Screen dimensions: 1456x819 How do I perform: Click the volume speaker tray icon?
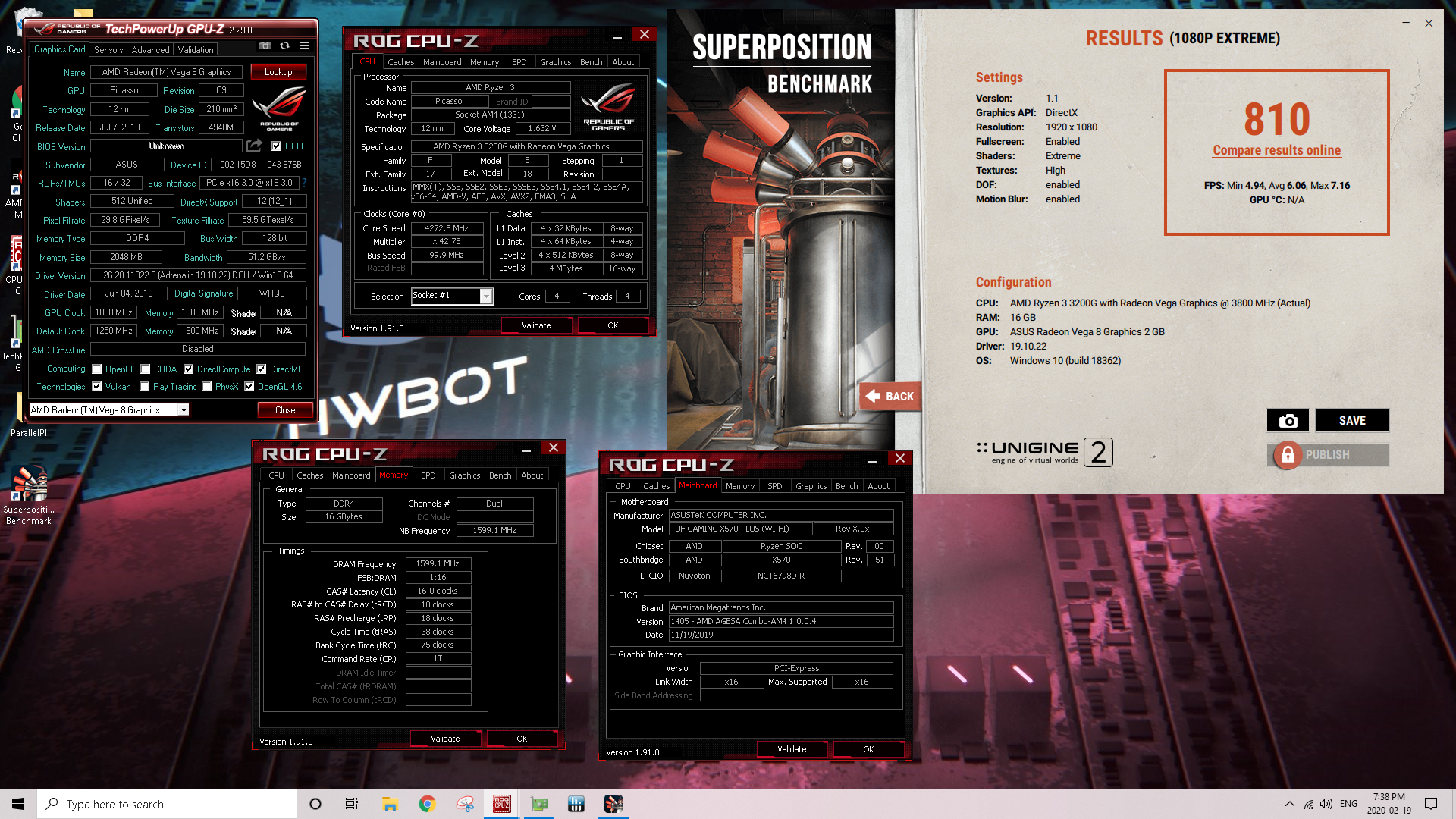click(x=1326, y=804)
